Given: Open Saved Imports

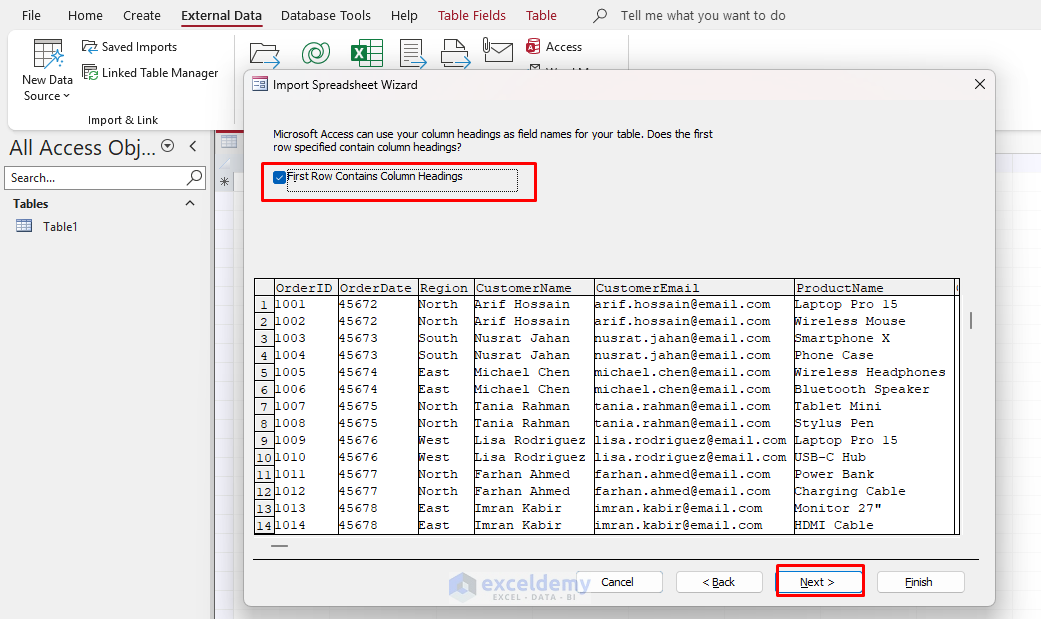Looking at the screenshot, I should [129, 46].
